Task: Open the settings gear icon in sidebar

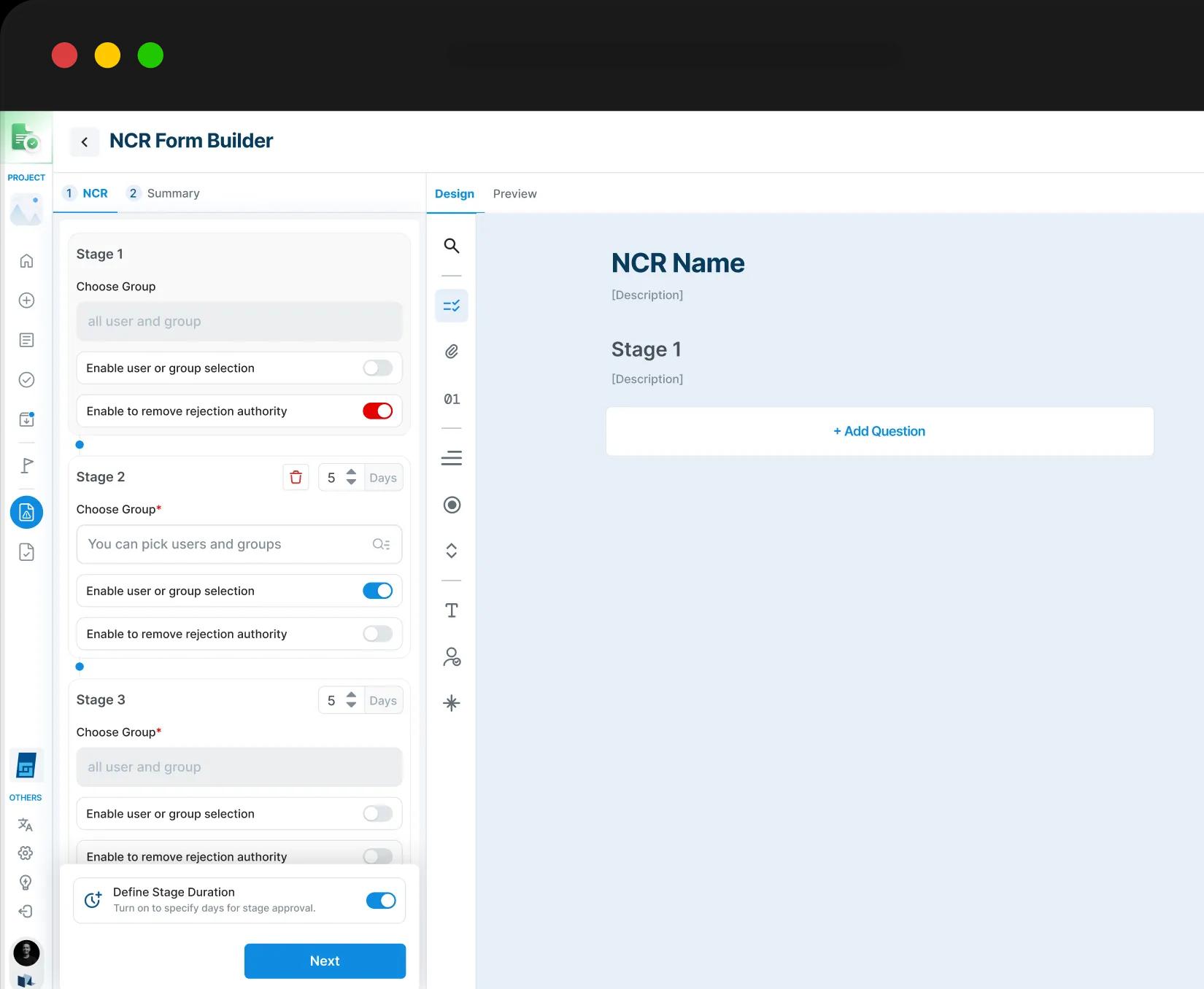Action: click(x=26, y=853)
